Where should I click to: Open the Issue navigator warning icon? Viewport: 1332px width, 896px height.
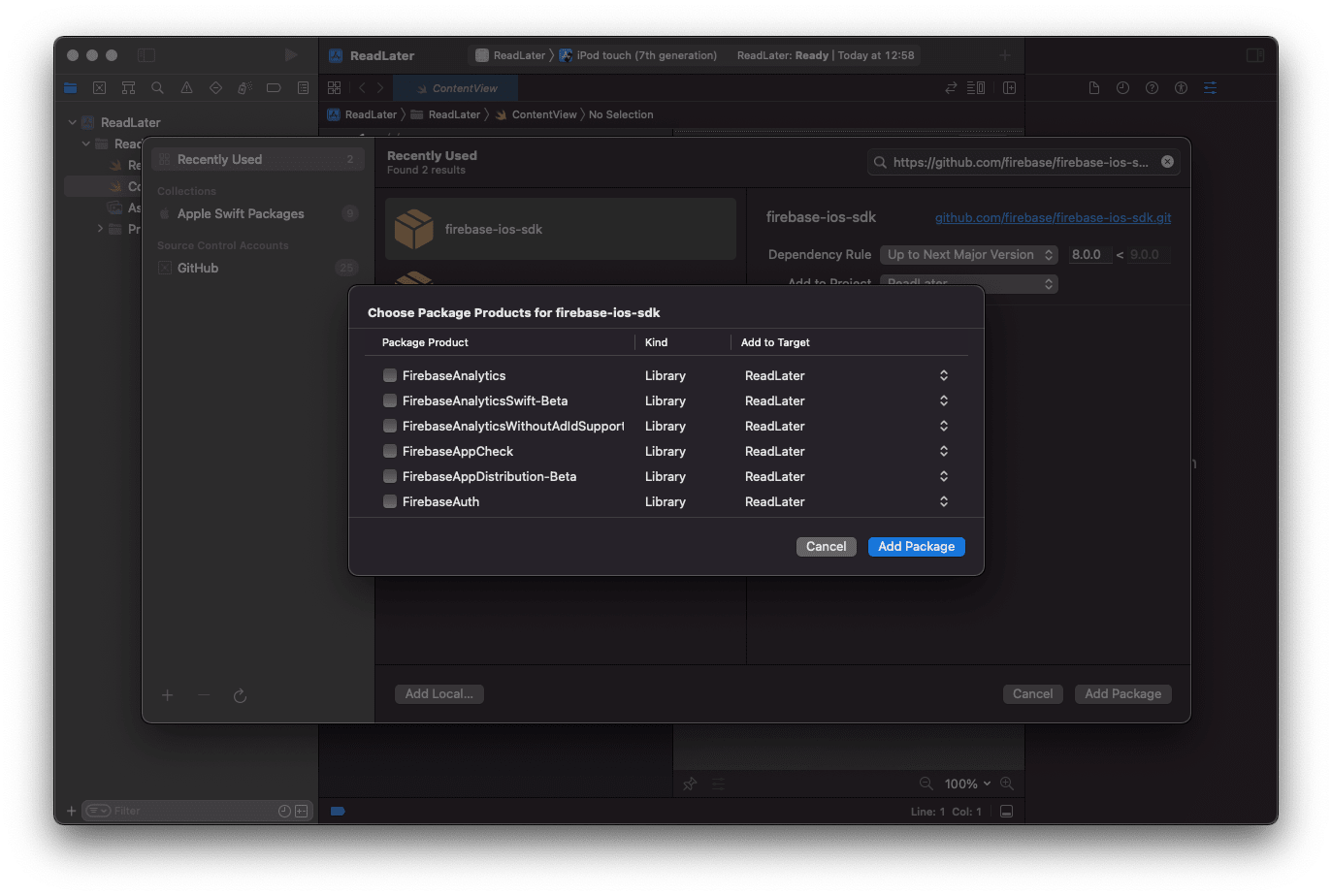pyautogui.click(x=186, y=87)
